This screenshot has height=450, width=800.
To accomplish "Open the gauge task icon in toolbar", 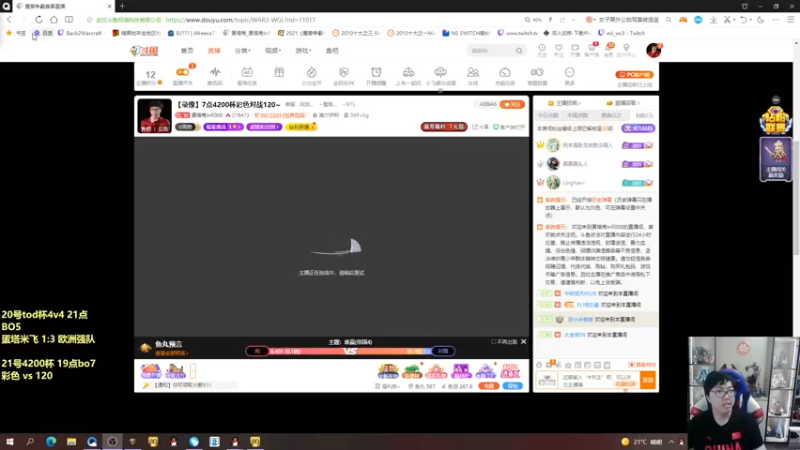I will [505, 72].
